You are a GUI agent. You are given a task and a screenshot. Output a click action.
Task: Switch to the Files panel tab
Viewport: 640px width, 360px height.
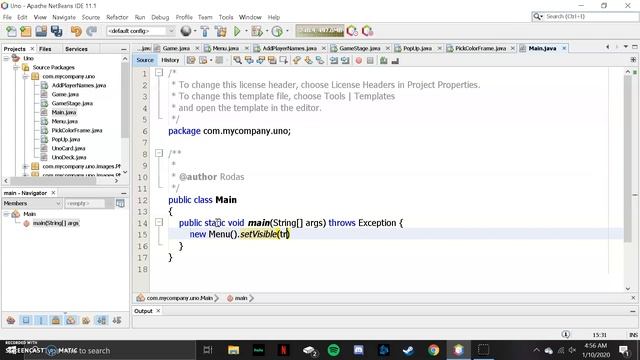45,49
